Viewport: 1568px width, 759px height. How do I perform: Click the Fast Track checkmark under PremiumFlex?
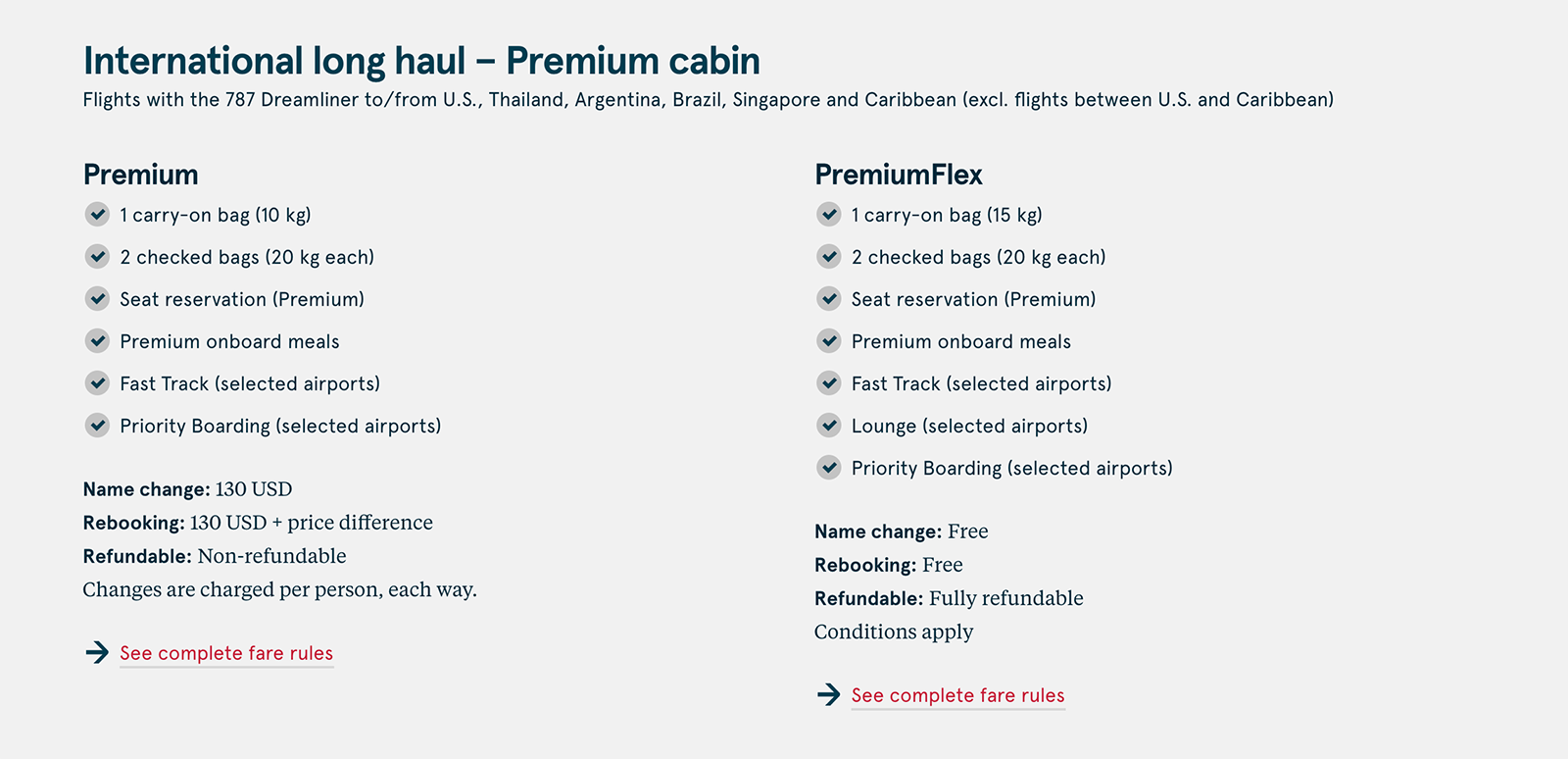[x=828, y=382]
